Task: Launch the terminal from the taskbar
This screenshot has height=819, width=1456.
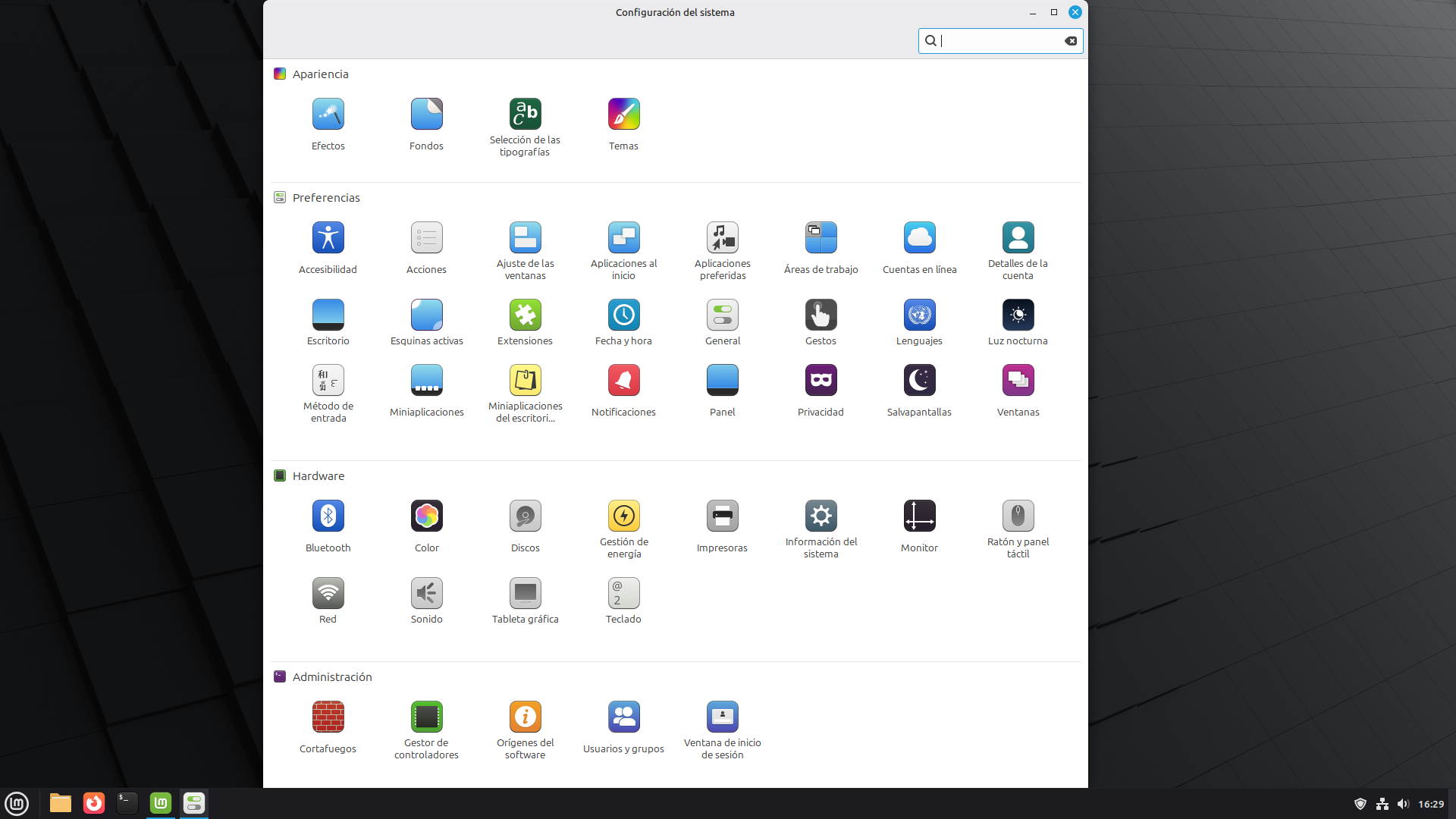Action: click(x=127, y=803)
